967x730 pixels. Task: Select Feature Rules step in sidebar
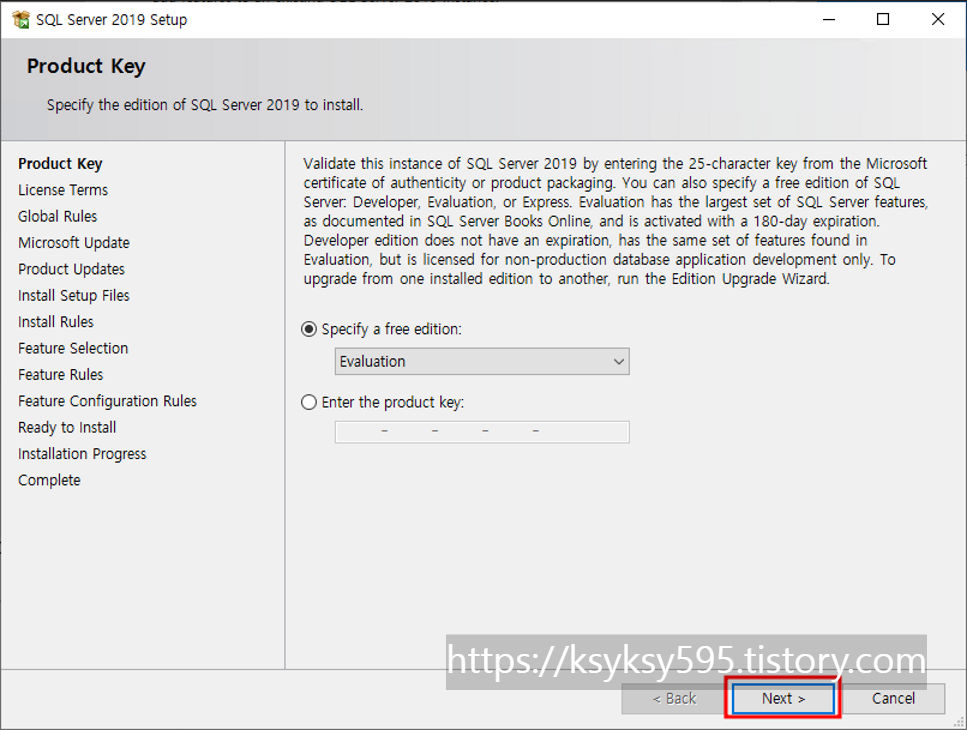(60, 375)
